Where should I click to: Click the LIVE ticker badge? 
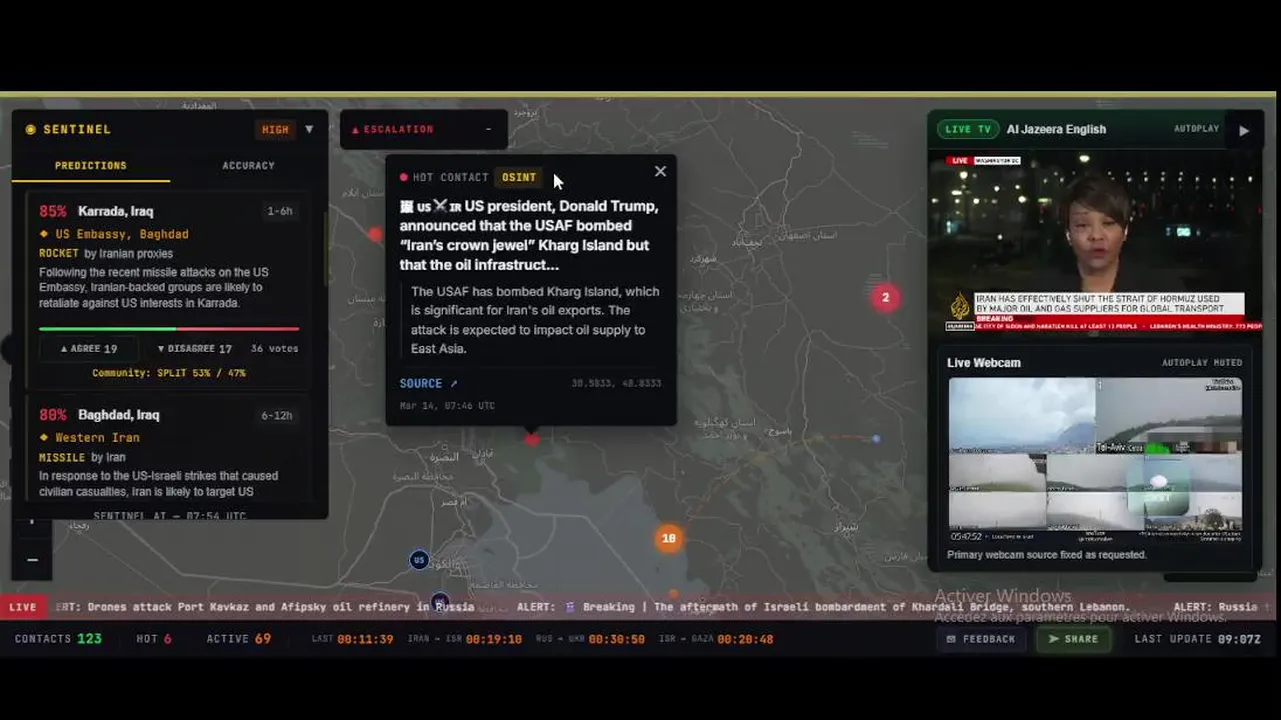22,607
